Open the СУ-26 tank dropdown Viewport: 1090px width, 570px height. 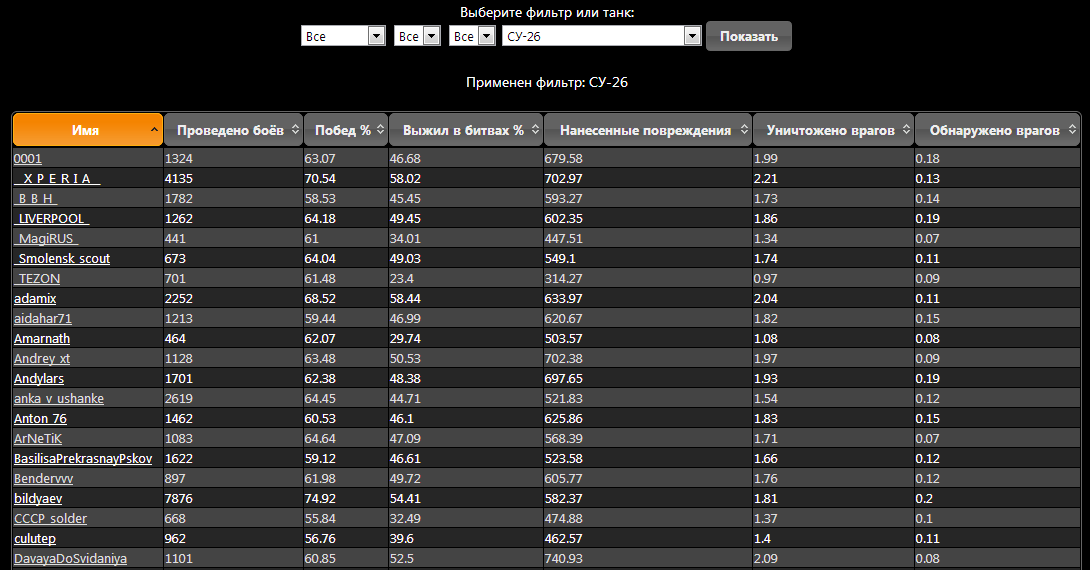pos(691,36)
